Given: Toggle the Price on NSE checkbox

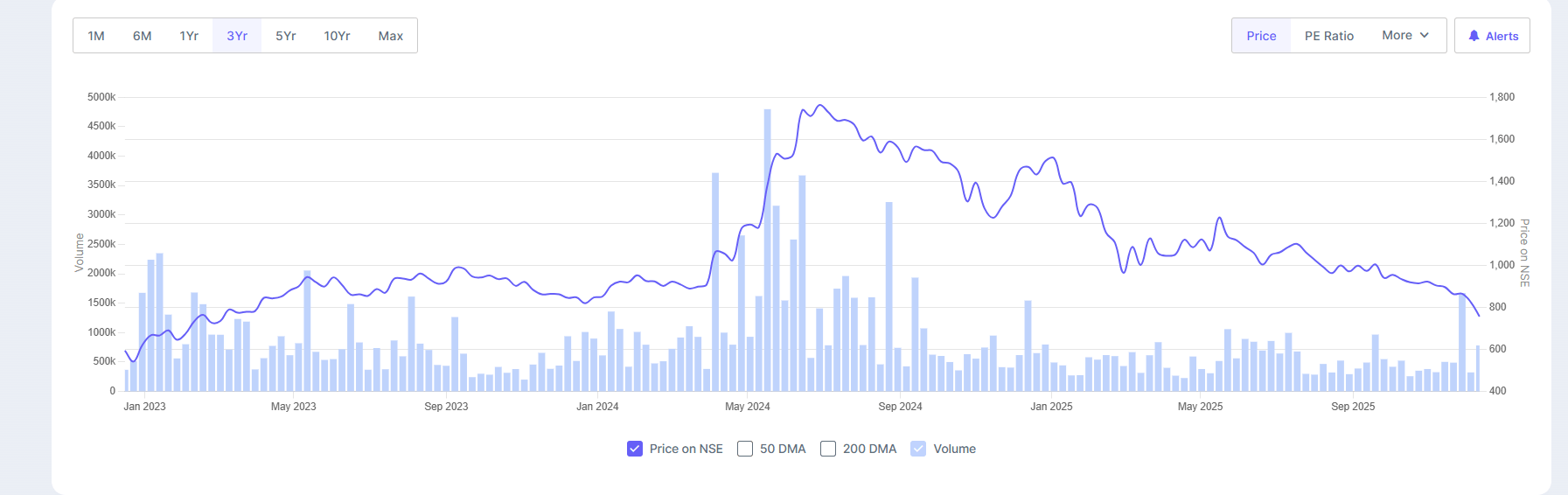Looking at the screenshot, I should (635, 449).
